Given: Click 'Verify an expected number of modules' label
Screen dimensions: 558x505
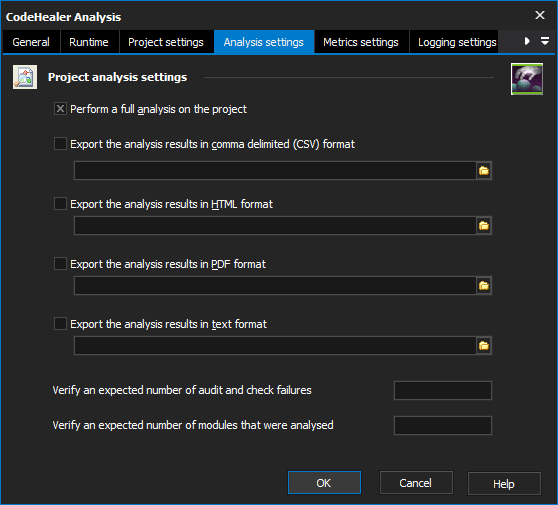Looking at the screenshot, I should 193,425.
